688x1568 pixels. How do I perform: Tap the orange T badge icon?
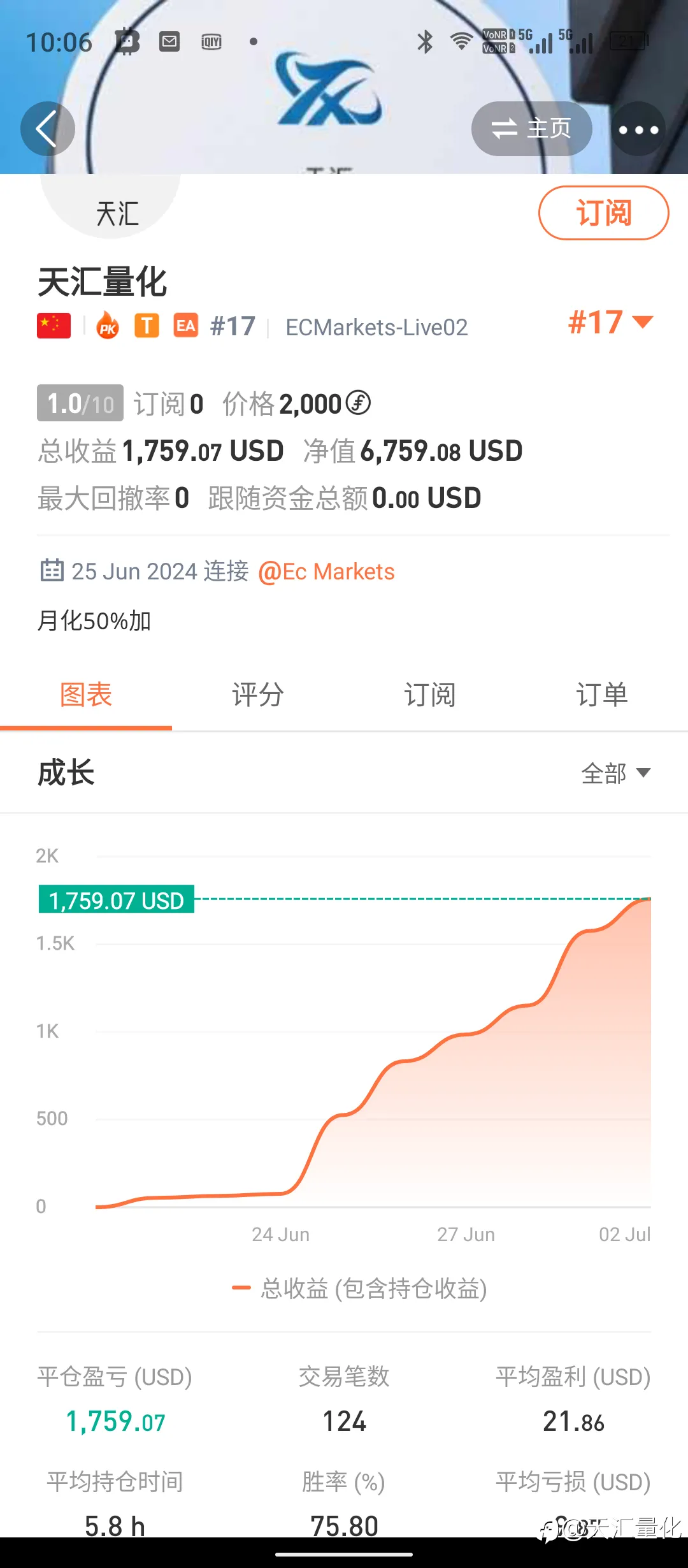point(147,326)
